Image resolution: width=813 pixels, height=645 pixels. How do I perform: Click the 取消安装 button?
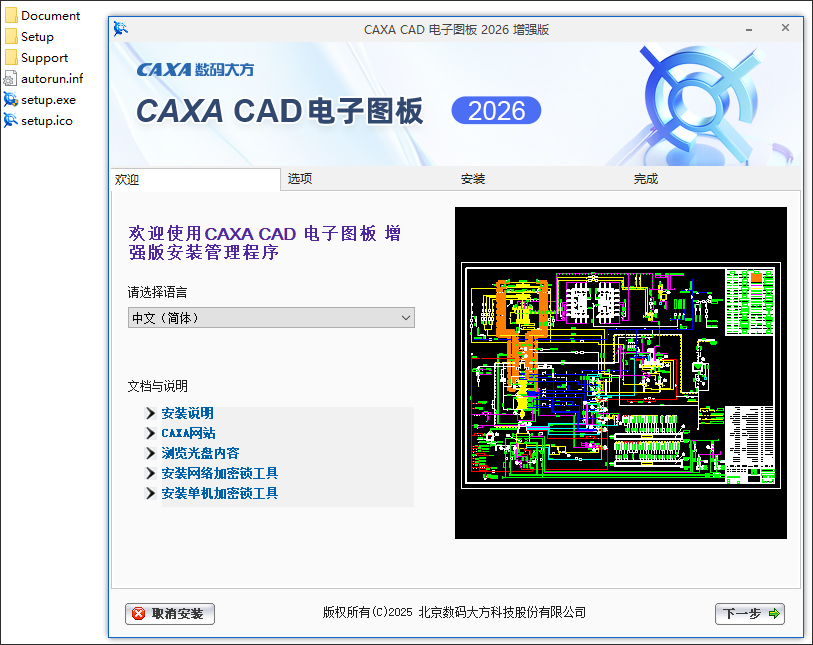point(169,614)
